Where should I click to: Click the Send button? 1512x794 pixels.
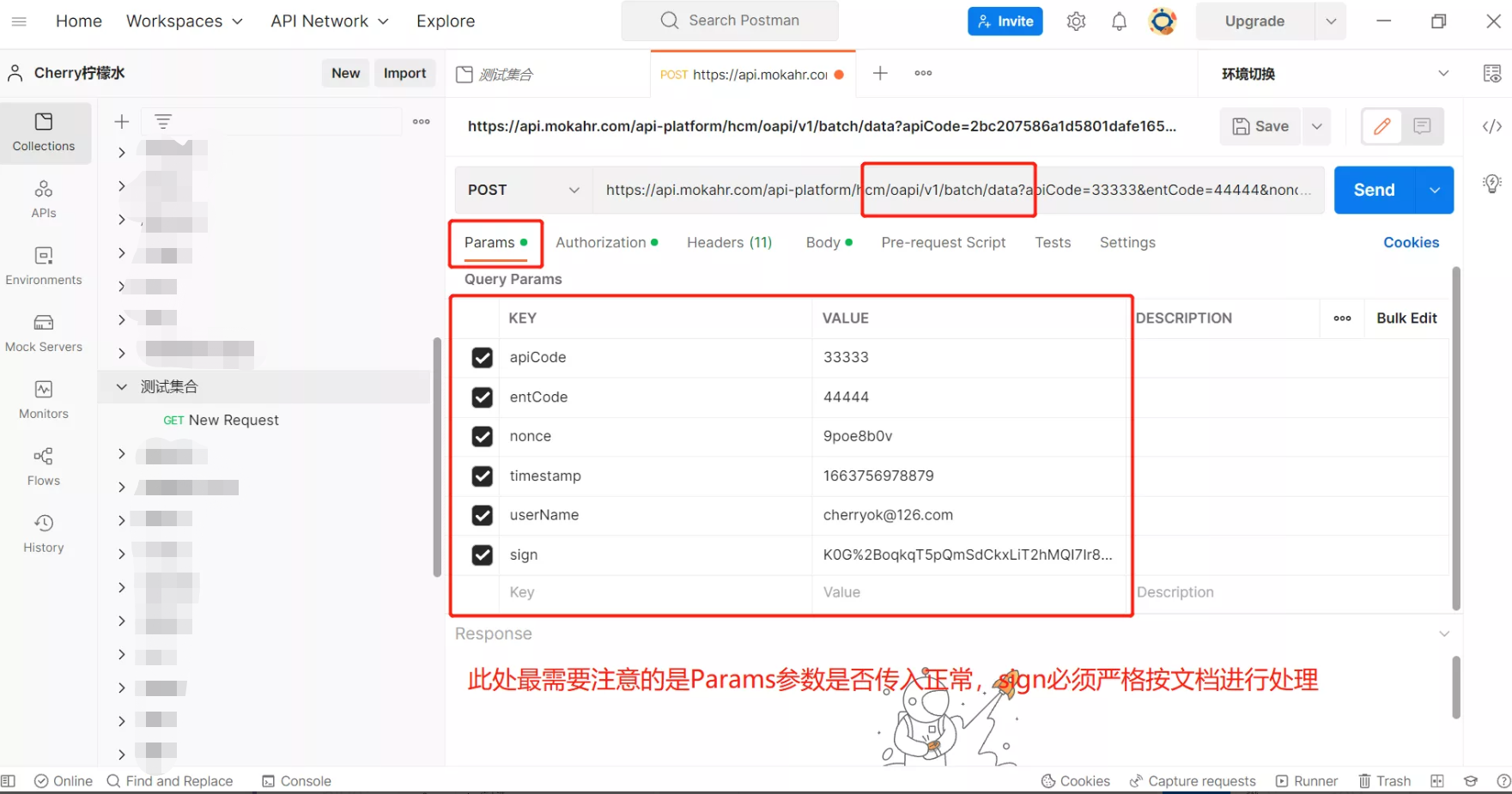coord(1374,190)
